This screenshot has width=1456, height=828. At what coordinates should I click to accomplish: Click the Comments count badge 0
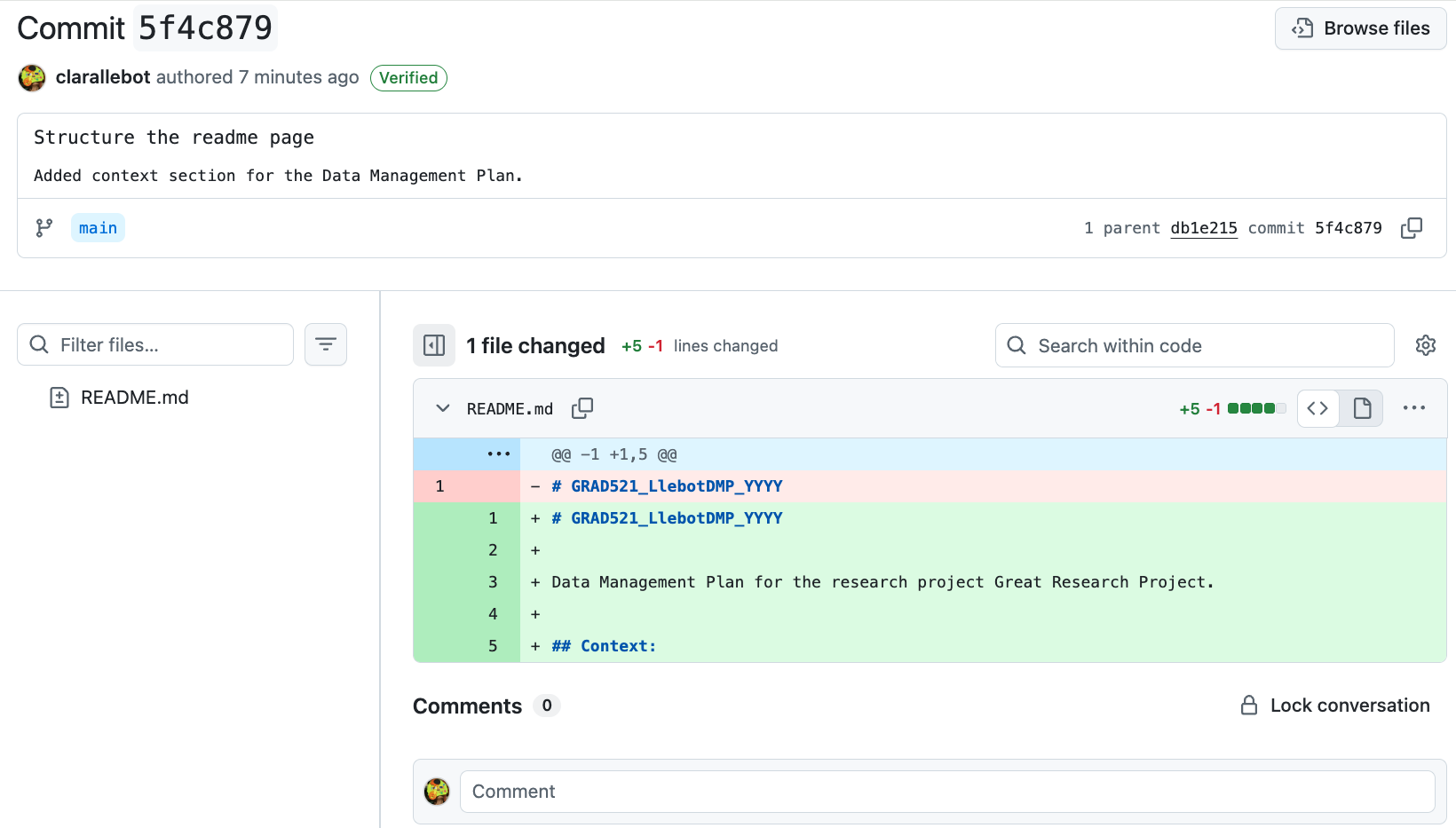(x=547, y=706)
